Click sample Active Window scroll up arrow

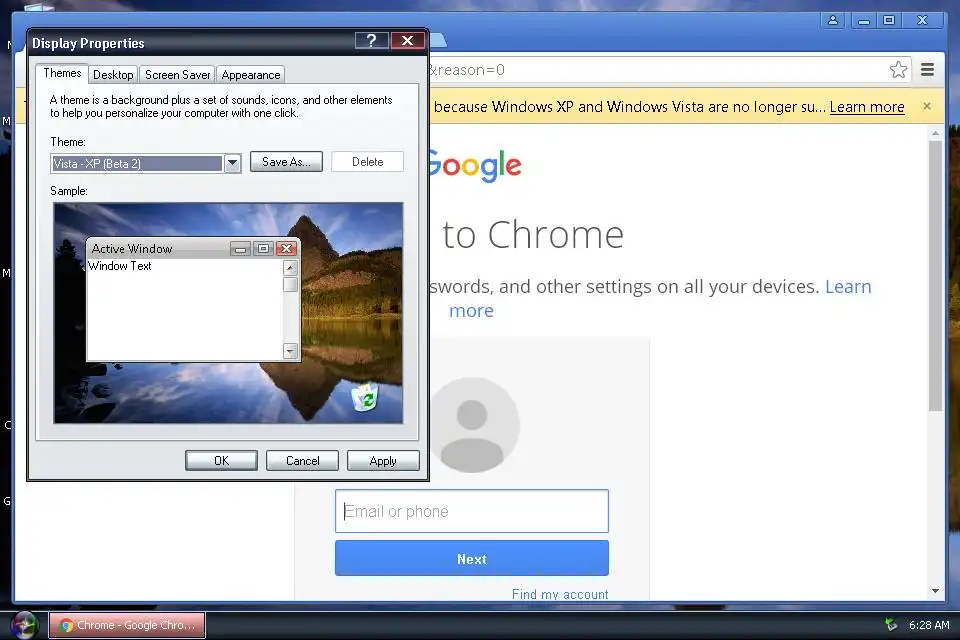point(290,268)
